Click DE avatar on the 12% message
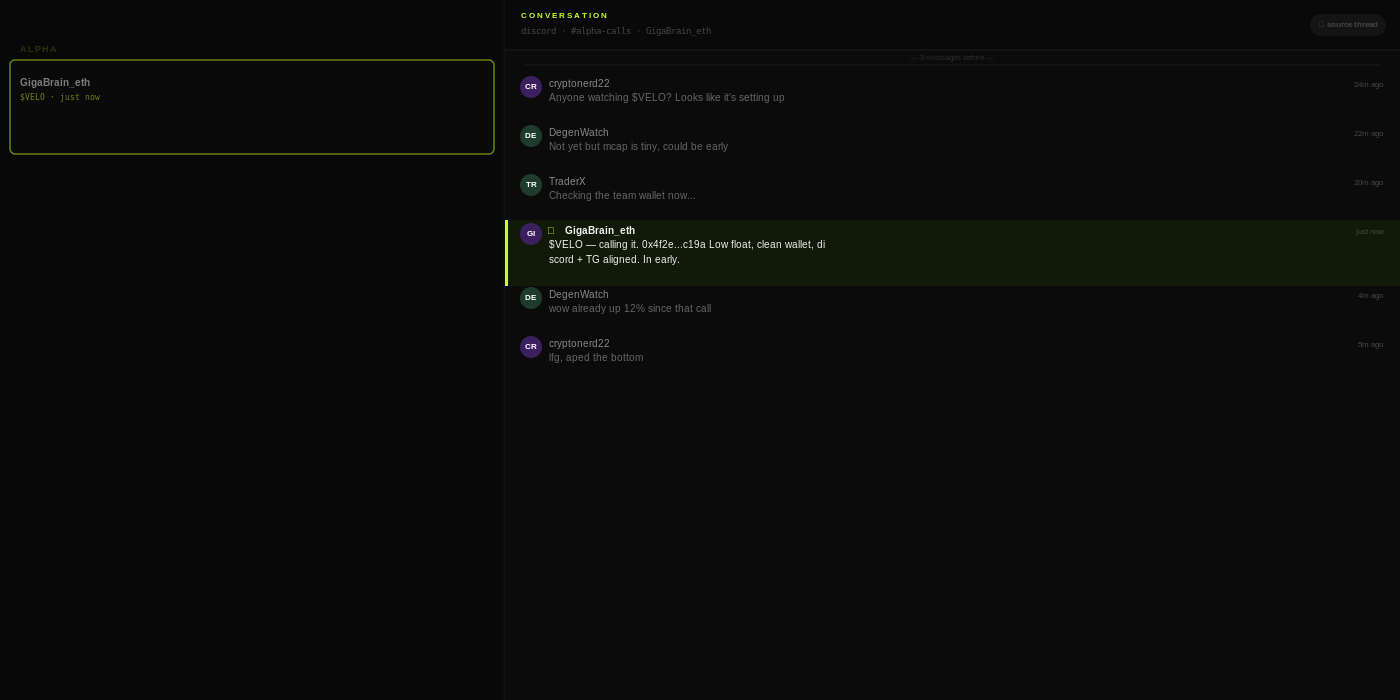The height and width of the screenshot is (700, 1400). tap(531, 298)
